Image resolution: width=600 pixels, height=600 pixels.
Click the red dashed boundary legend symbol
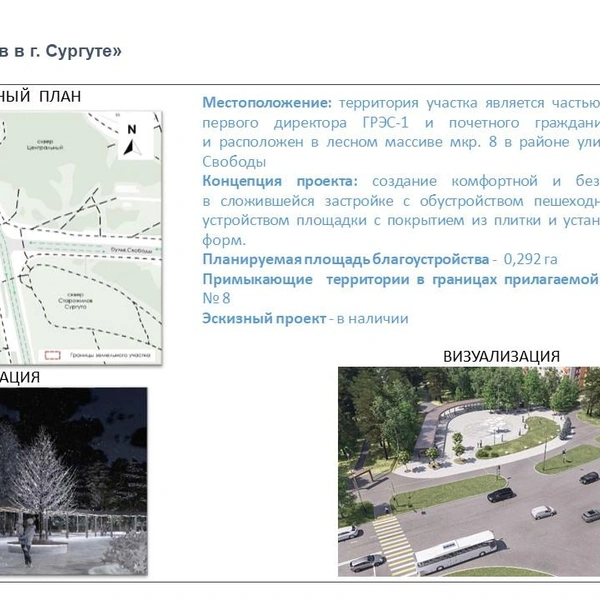[53, 355]
